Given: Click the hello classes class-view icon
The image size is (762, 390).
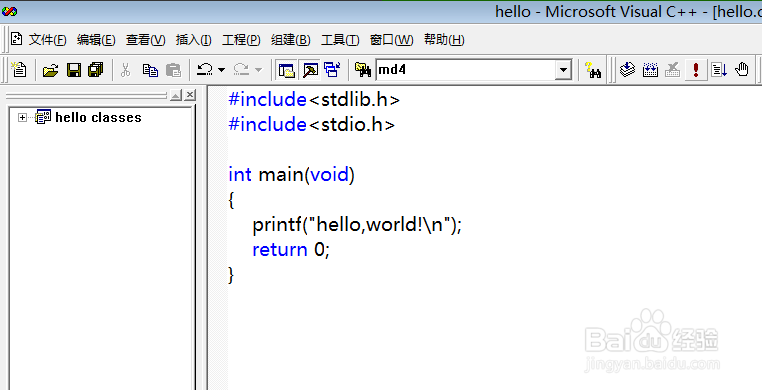Looking at the screenshot, I should point(43,117).
